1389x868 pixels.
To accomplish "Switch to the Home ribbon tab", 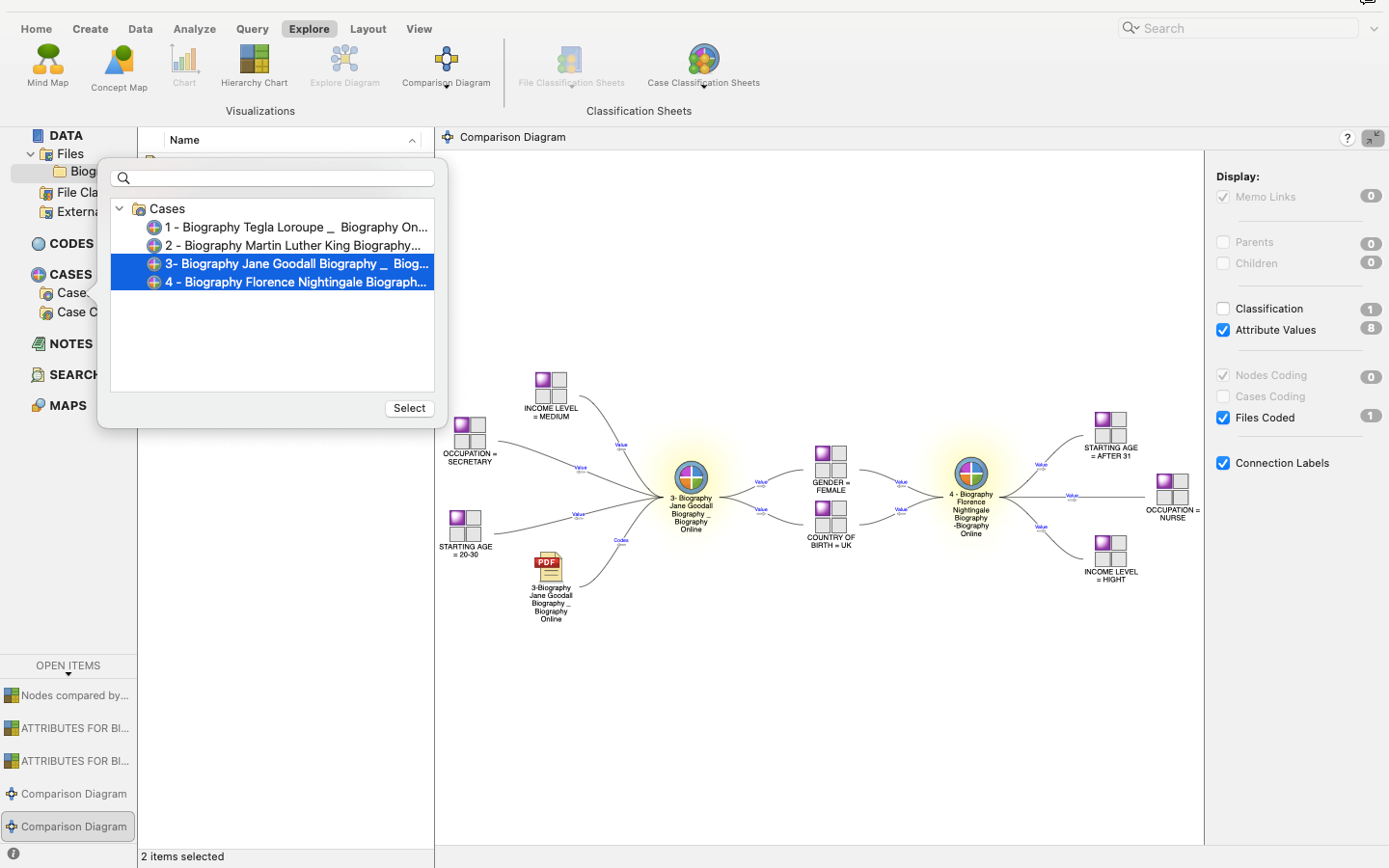I will (x=37, y=29).
